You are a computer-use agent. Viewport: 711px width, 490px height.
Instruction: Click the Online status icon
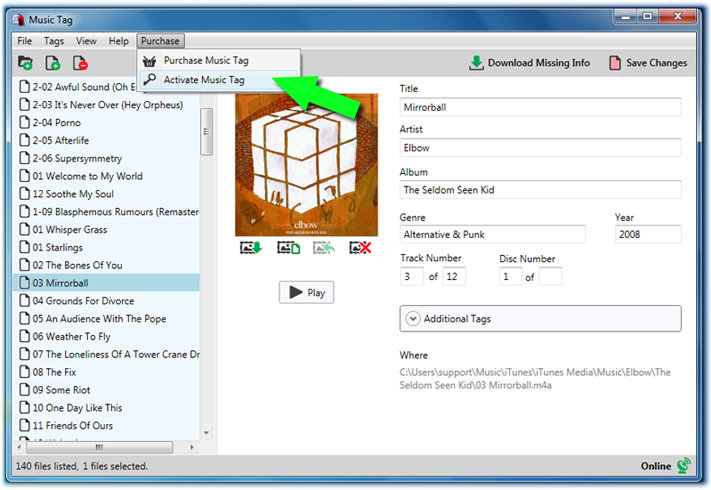pyautogui.click(x=684, y=466)
